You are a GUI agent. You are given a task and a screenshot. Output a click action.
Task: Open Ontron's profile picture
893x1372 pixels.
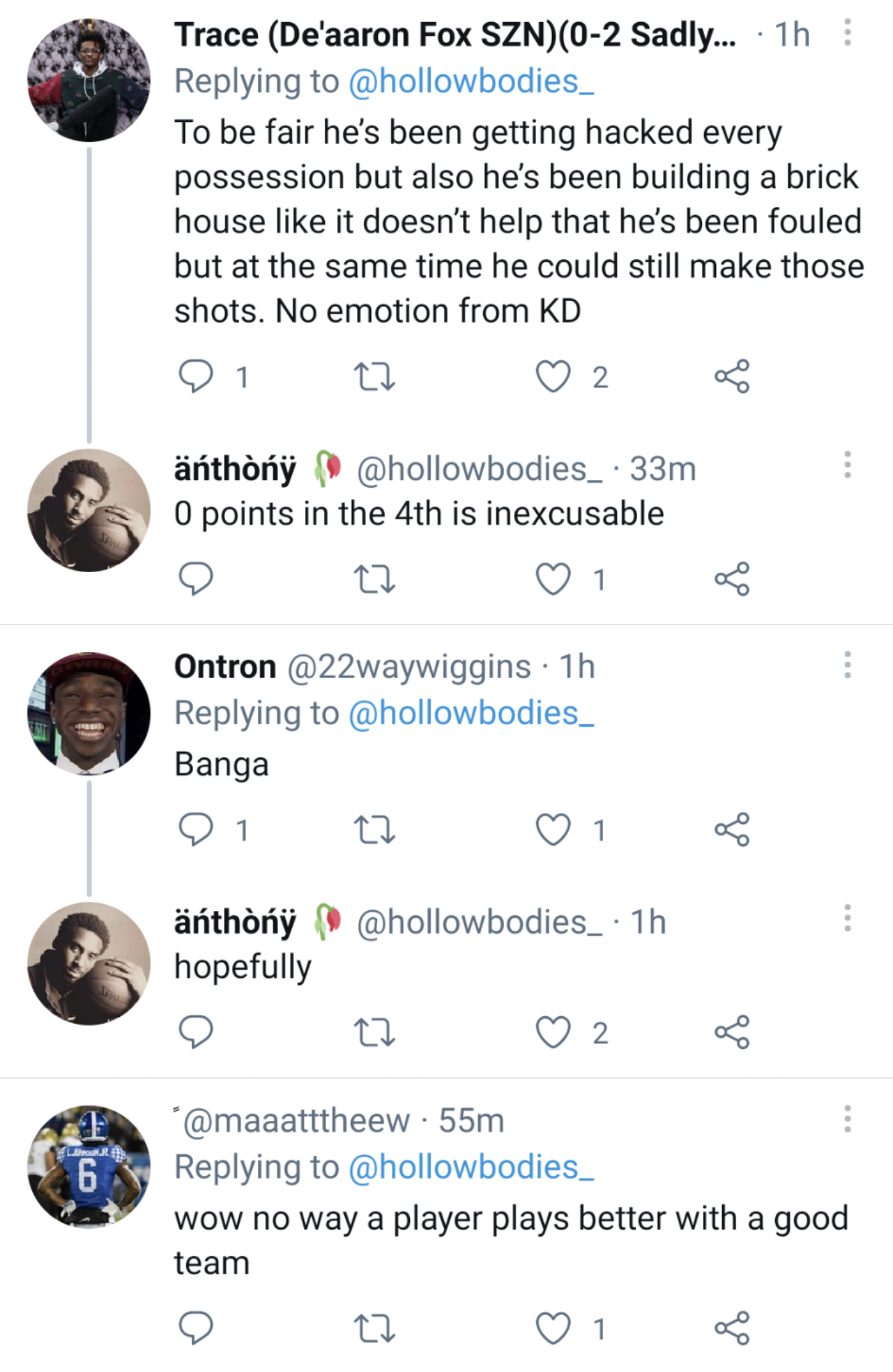click(88, 713)
